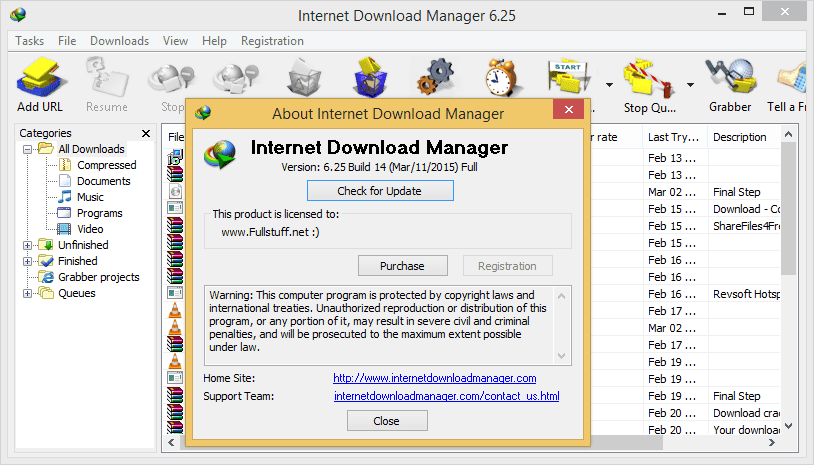The height and width of the screenshot is (465, 814).
Task: Click the download list scroll-down arrow
Action: (x=789, y=426)
